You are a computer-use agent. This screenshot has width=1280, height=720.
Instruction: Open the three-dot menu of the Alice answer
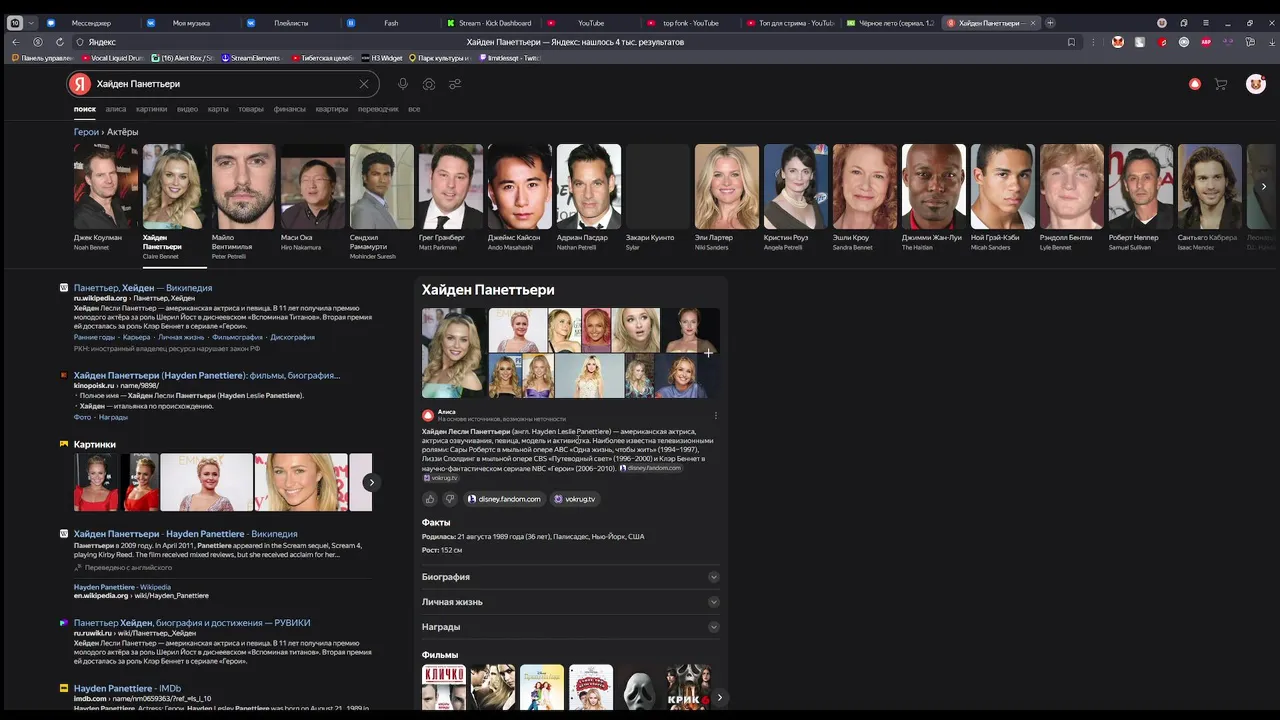715,415
